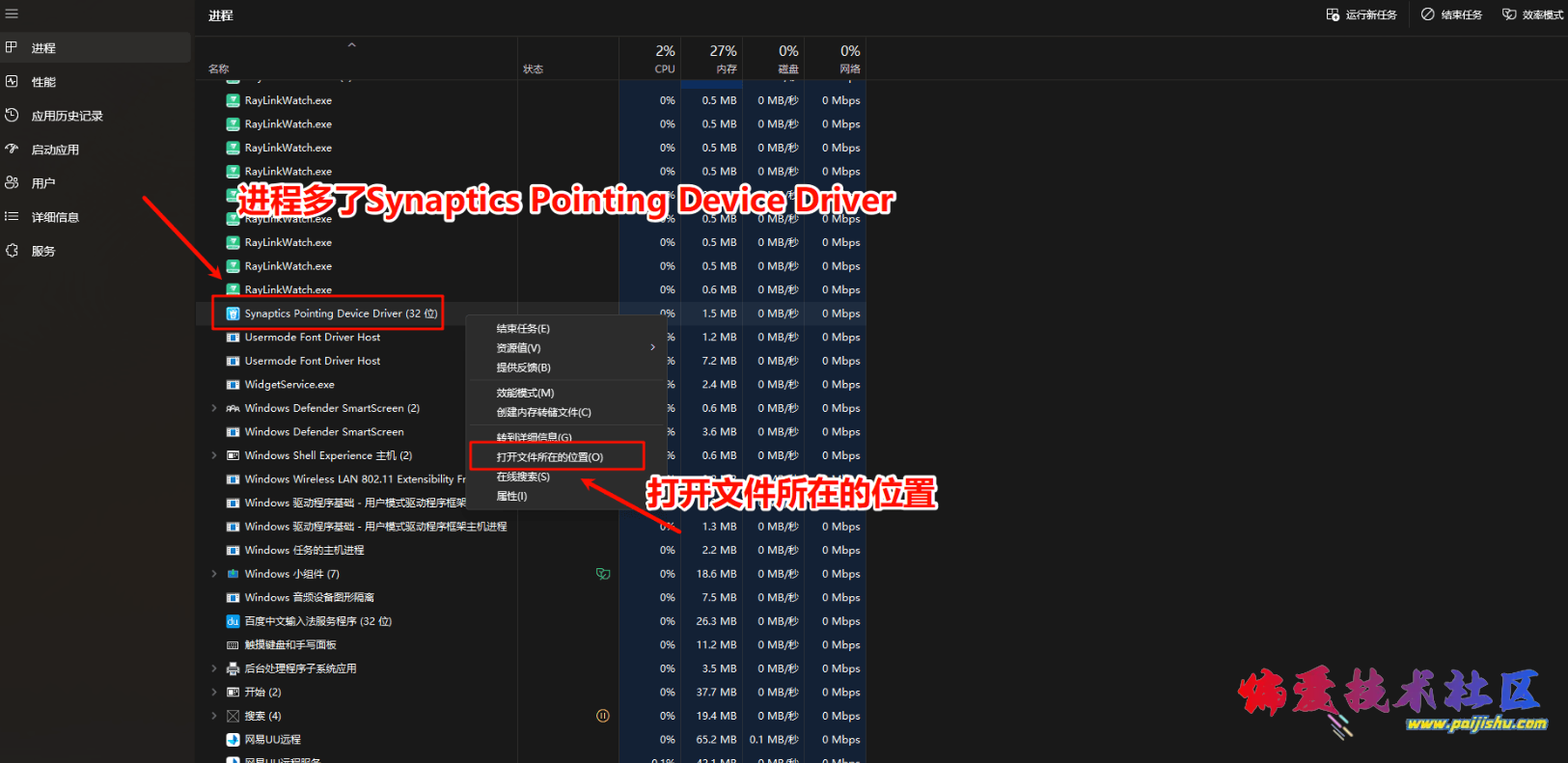1568x763 pixels.
Task: Expand Windows Defender SmartScreen (2) group
Action: pyautogui.click(x=214, y=408)
